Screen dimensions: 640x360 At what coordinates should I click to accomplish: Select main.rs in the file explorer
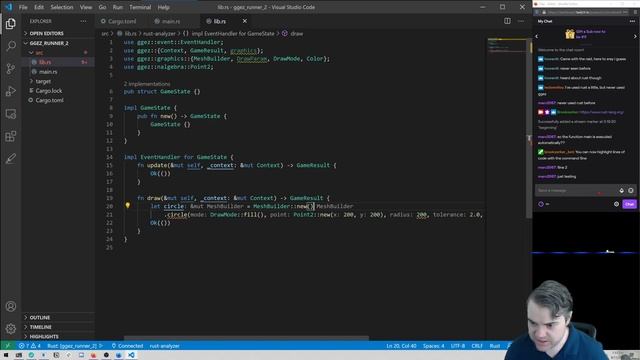48,72
